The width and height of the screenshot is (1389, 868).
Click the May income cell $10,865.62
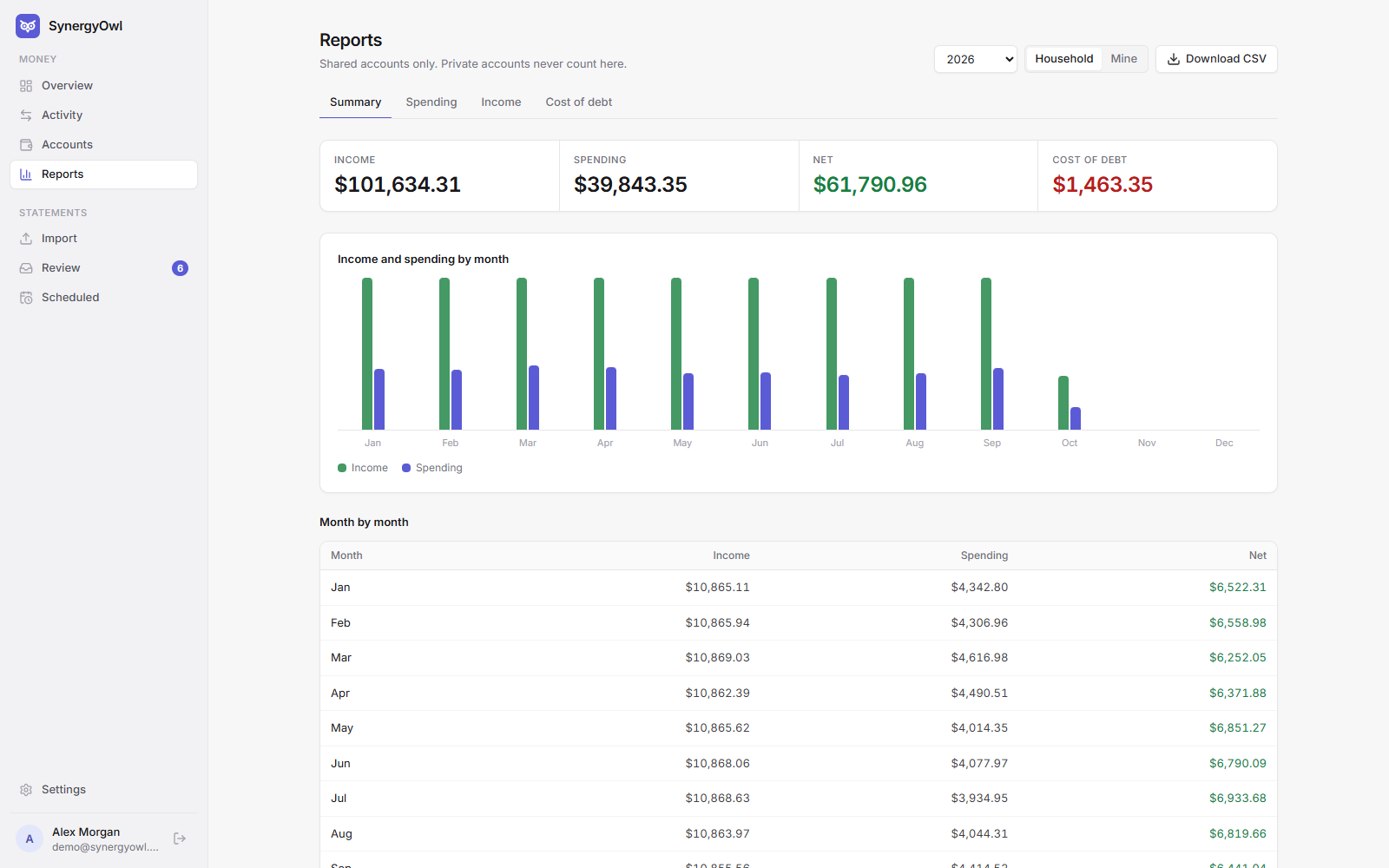tap(717, 728)
